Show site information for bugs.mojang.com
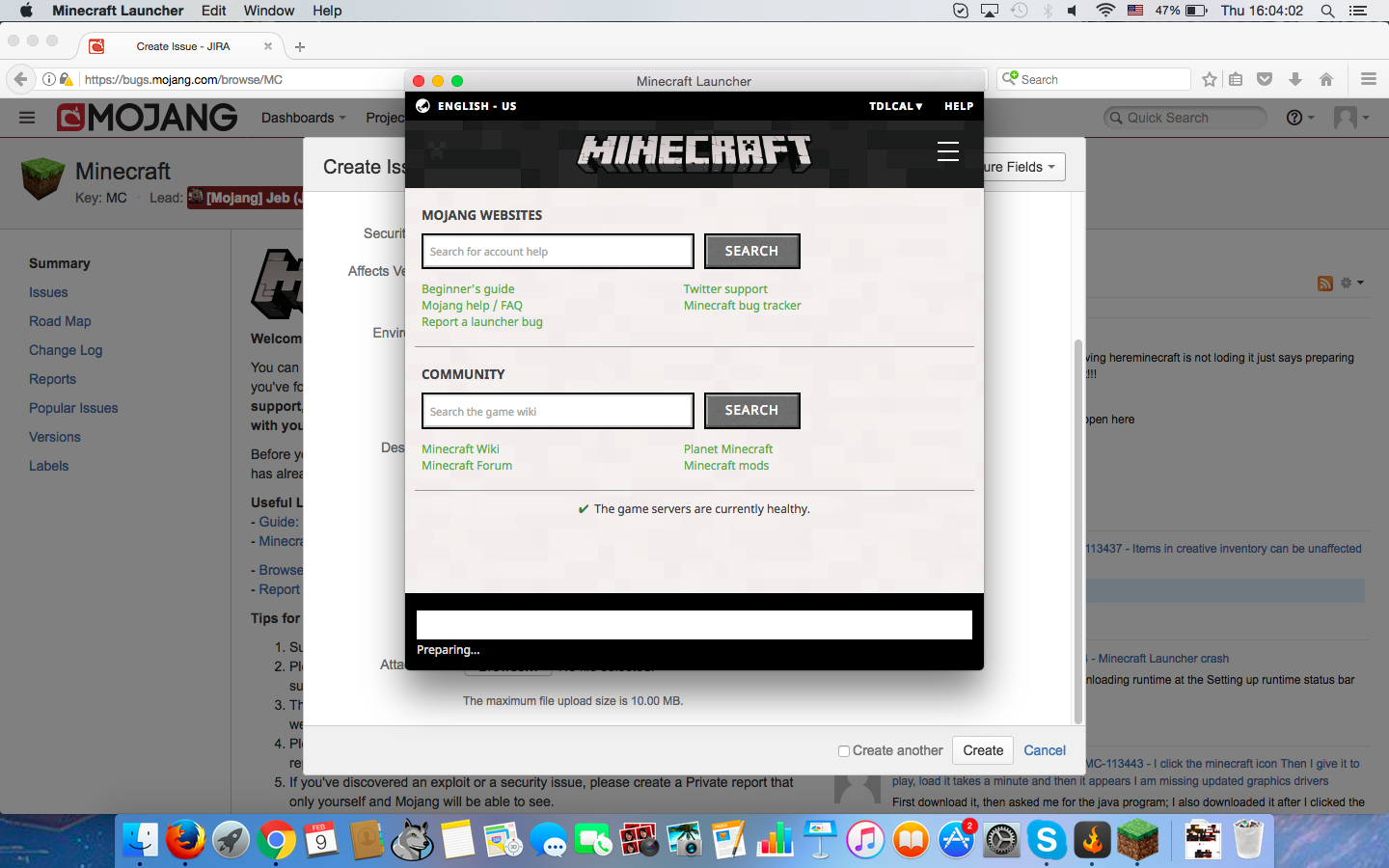This screenshot has width=1389, height=868. click(49, 79)
